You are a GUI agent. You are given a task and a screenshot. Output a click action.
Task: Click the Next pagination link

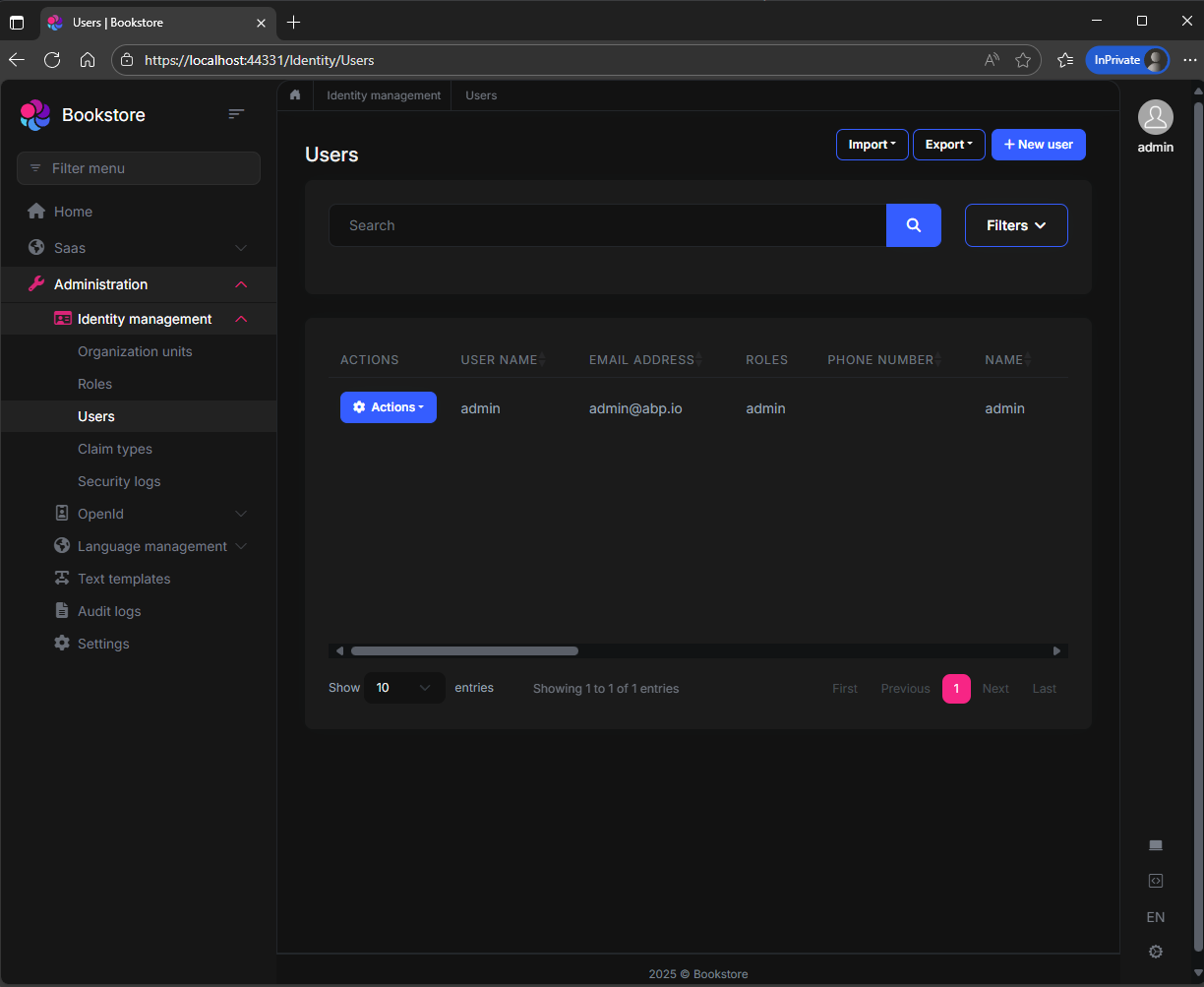click(x=995, y=689)
